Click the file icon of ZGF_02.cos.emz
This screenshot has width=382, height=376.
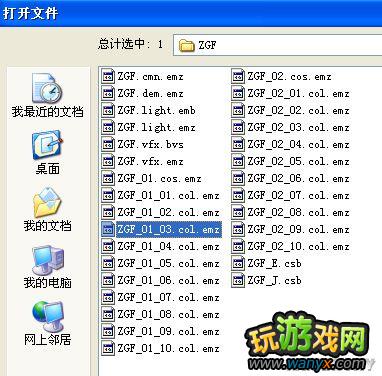[238, 76]
